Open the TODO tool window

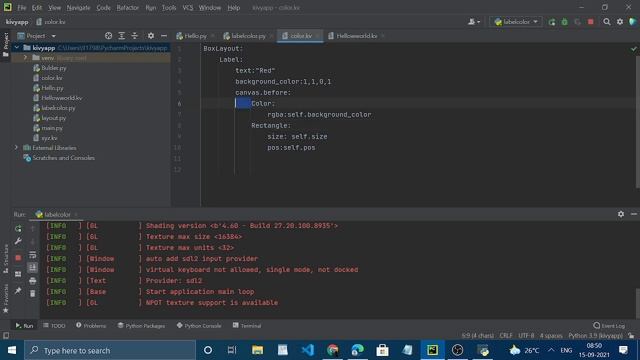pos(54,326)
